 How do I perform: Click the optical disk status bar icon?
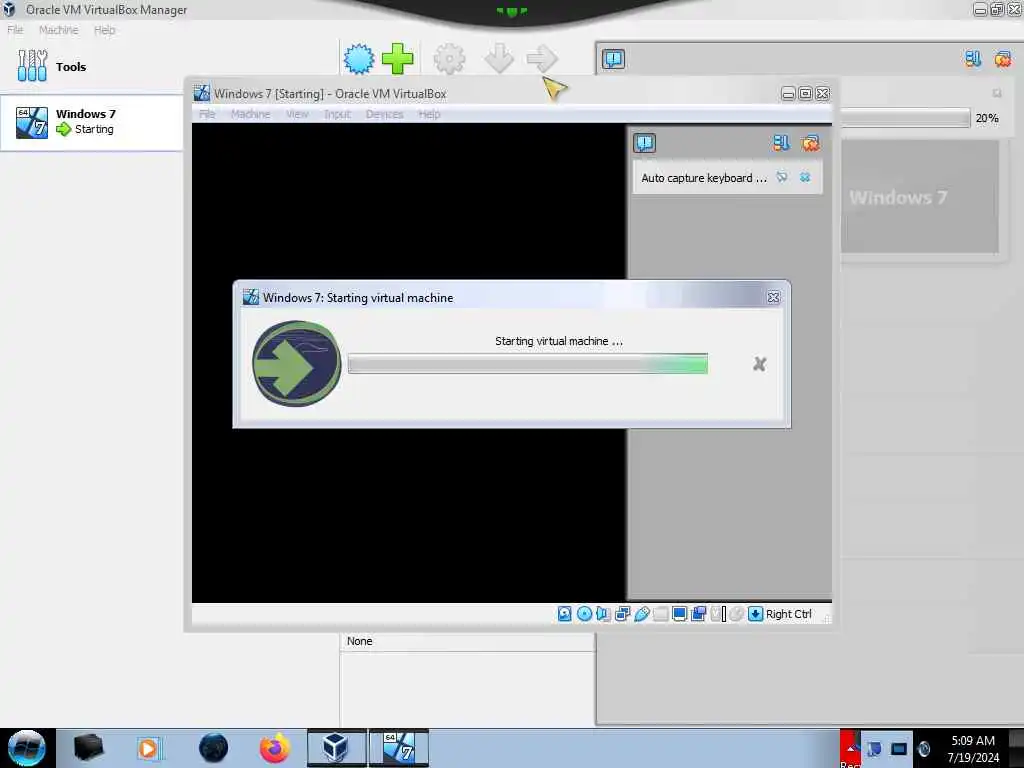(x=584, y=614)
